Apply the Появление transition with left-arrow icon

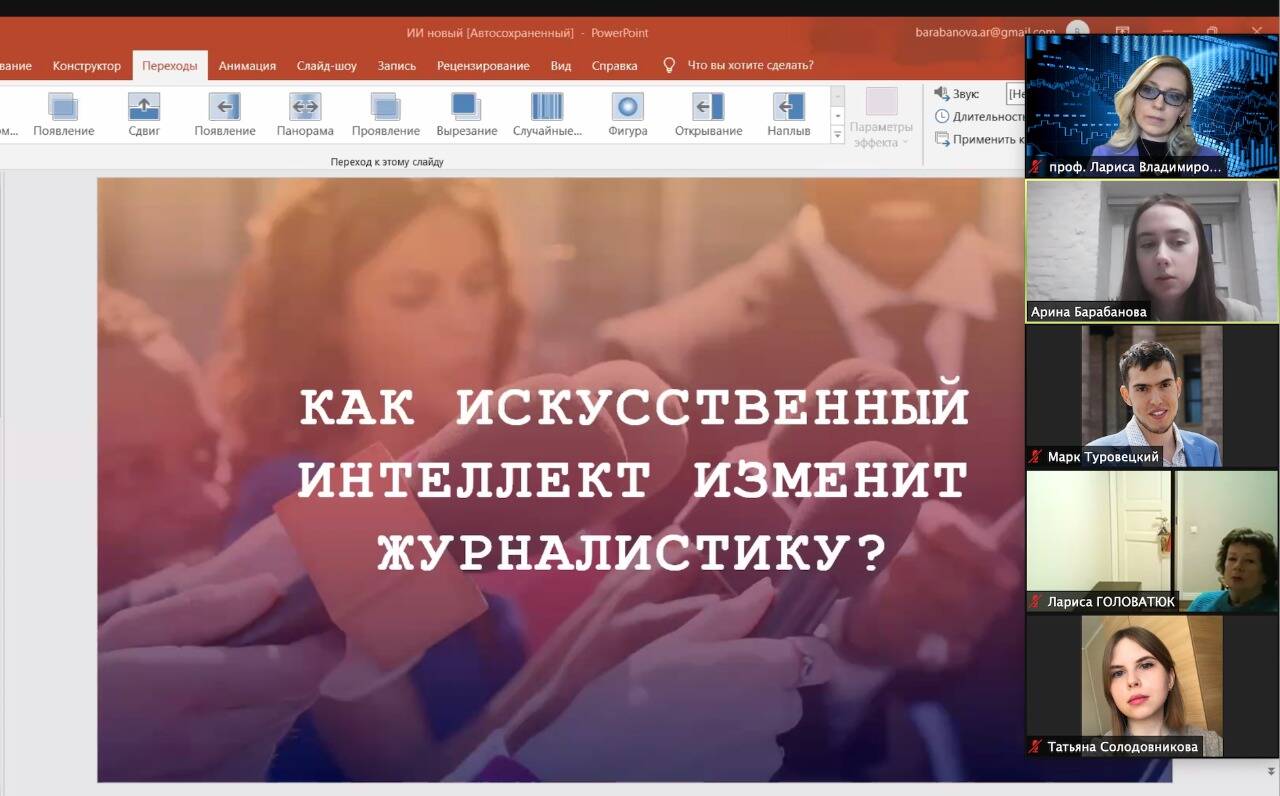click(224, 114)
